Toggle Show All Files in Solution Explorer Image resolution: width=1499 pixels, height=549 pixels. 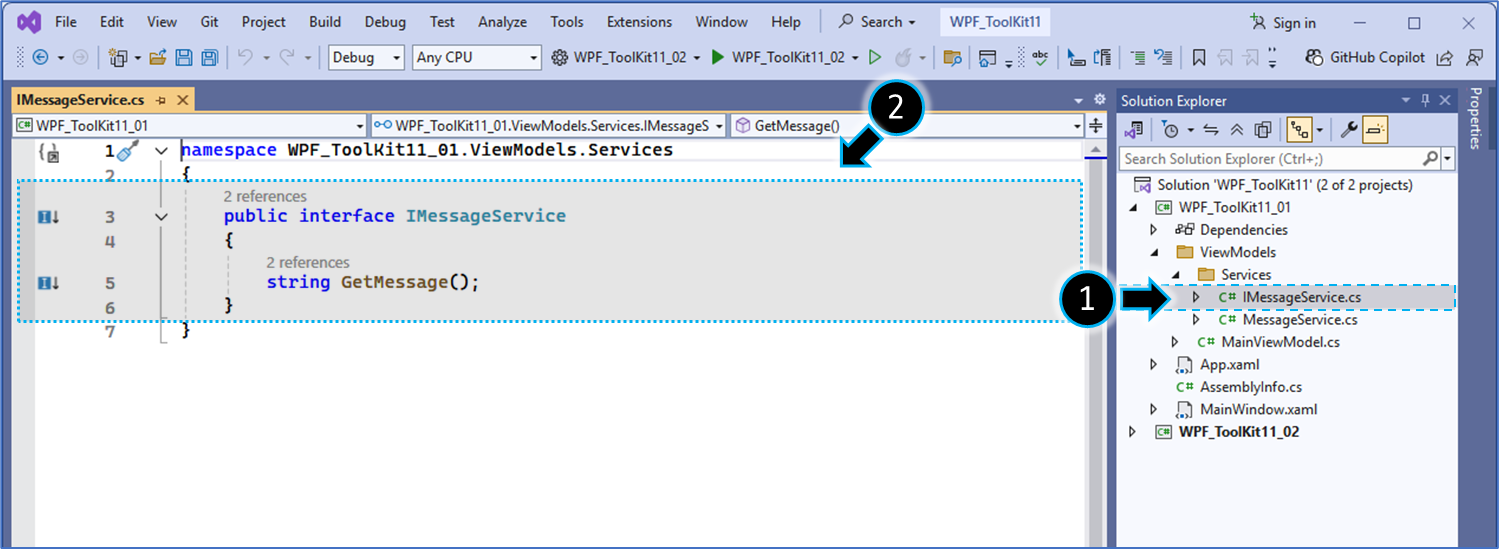click(x=1262, y=130)
